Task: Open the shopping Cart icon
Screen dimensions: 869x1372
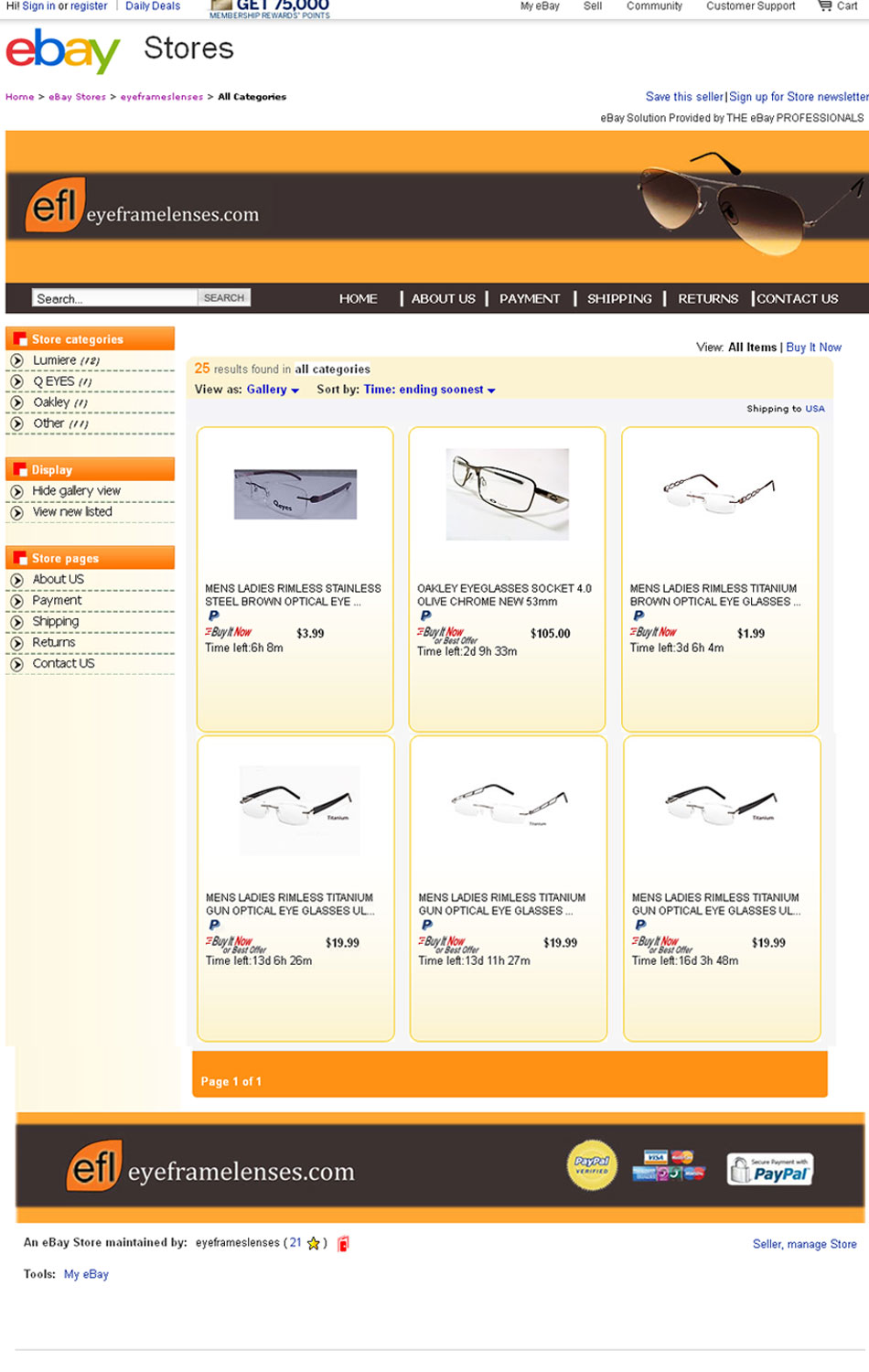Action: coord(825,5)
